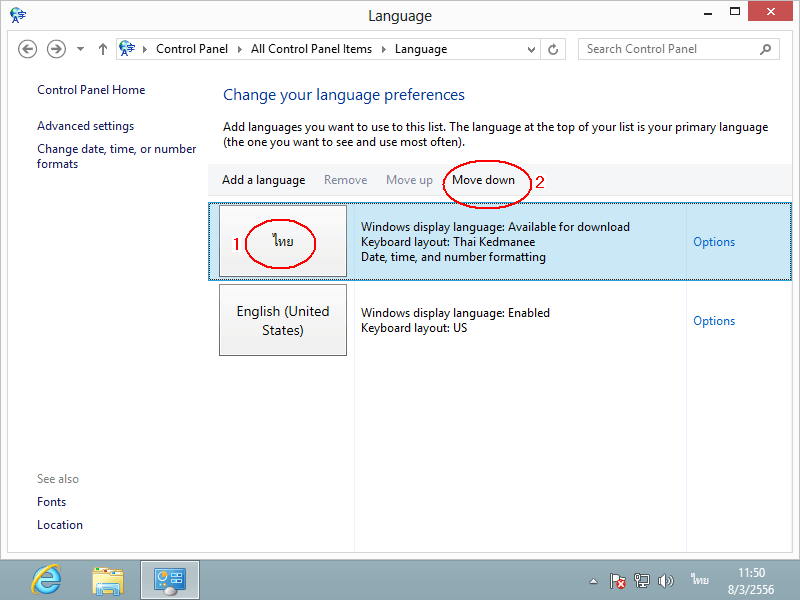800x600 pixels.
Task: Click the 'See also' label
Action: tap(58, 479)
